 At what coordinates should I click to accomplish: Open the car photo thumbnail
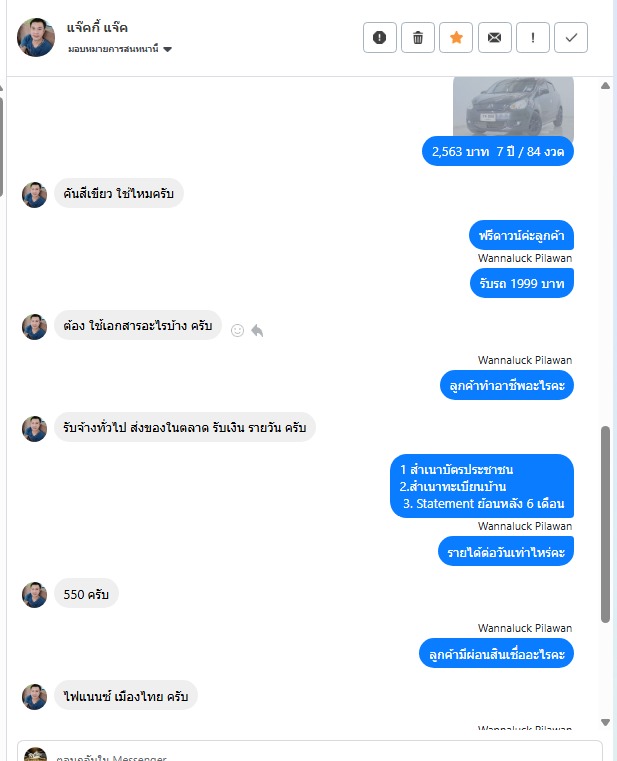coord(513,106)
